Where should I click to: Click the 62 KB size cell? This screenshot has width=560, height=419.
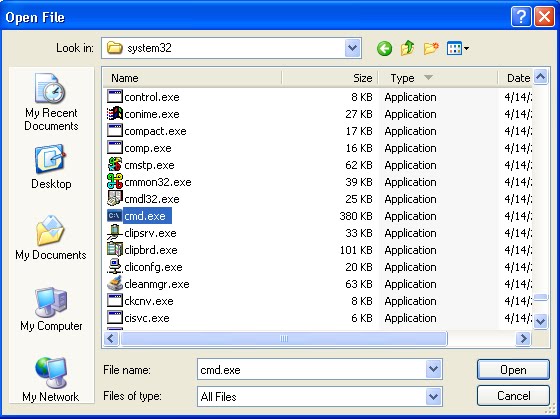359,165
